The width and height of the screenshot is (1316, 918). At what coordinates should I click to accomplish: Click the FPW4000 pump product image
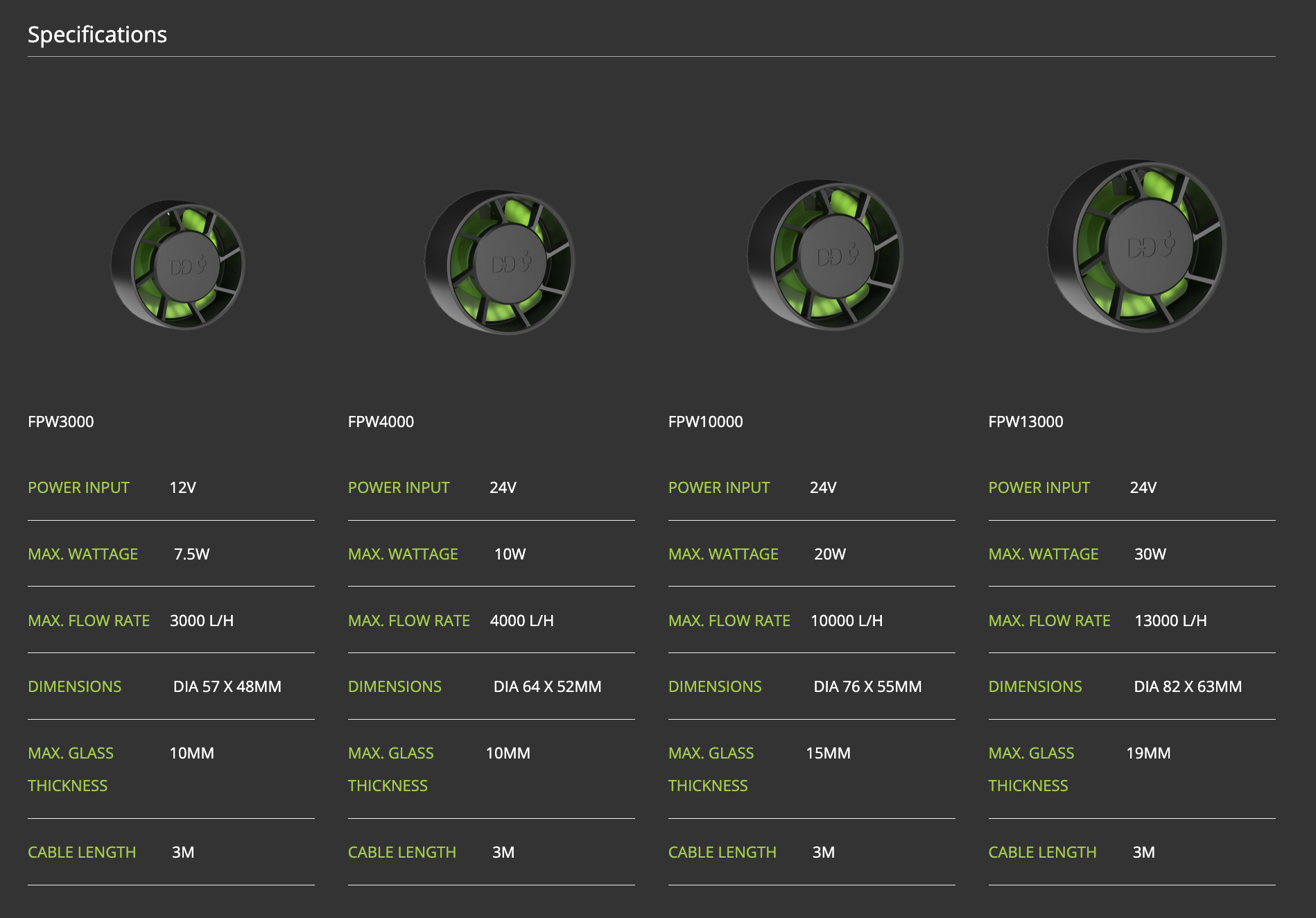point(499,262)
